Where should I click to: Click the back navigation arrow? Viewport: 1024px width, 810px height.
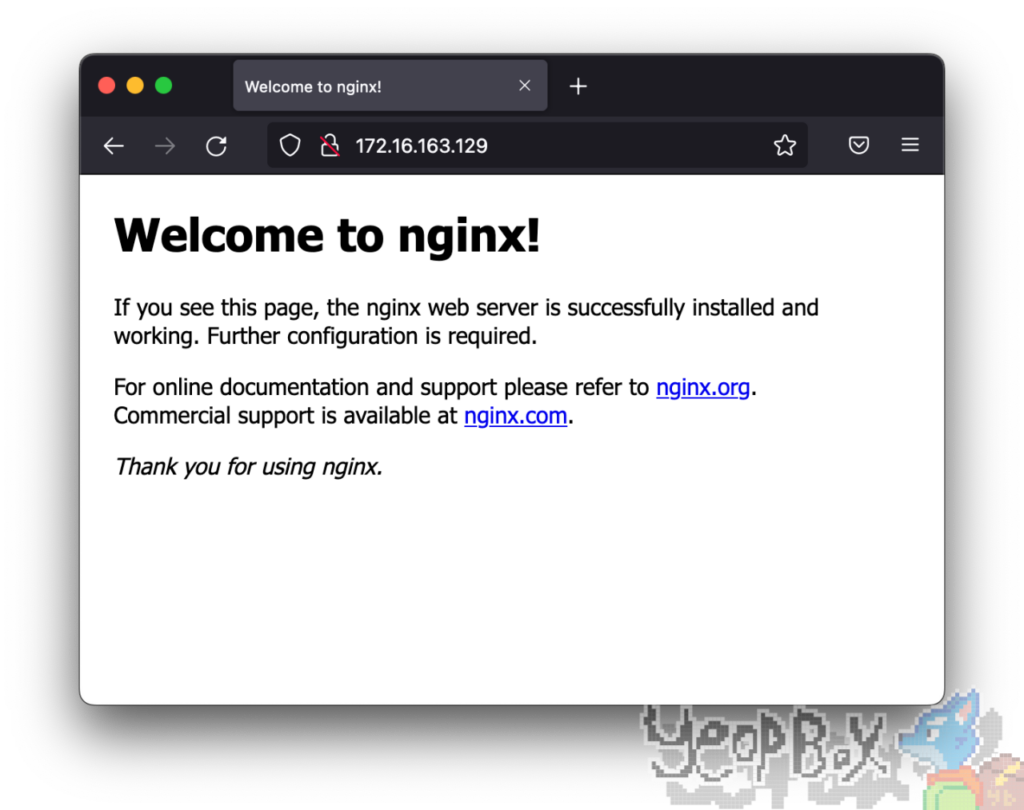113,145
